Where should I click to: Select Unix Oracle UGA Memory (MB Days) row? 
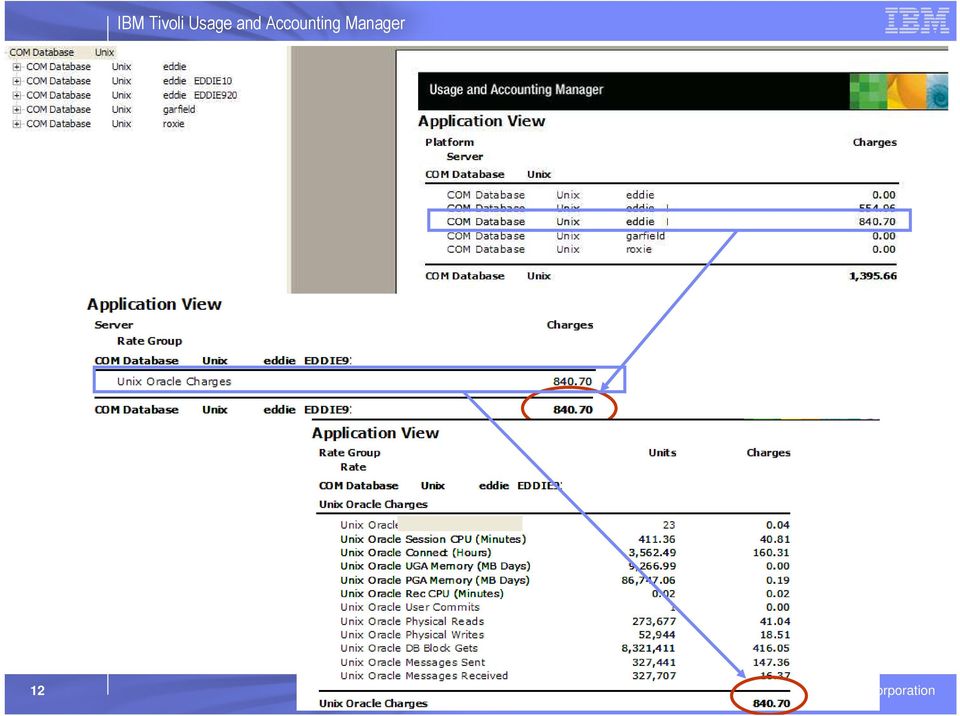click(564, 566)
